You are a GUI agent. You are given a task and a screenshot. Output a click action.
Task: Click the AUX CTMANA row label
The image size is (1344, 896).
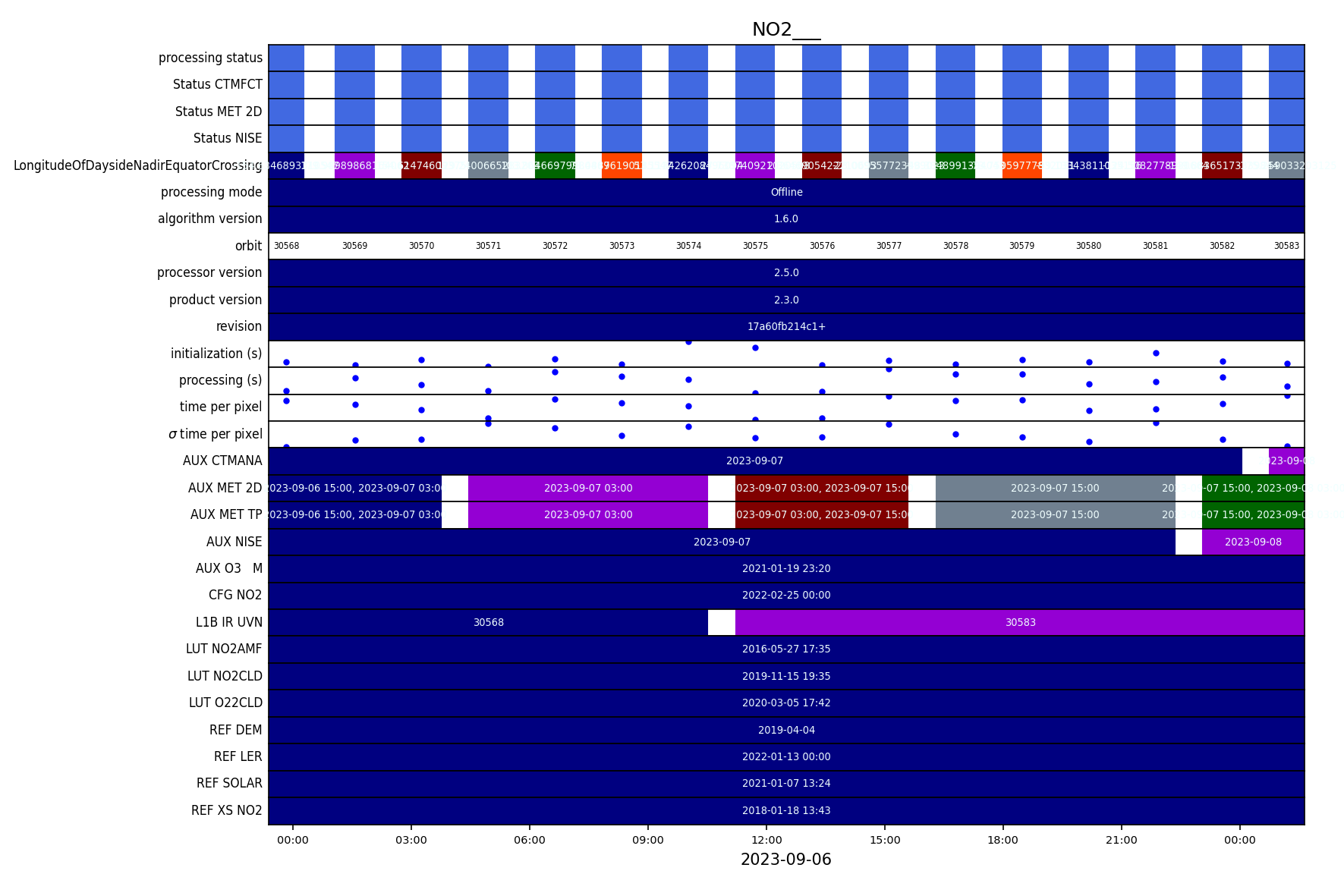222,461
